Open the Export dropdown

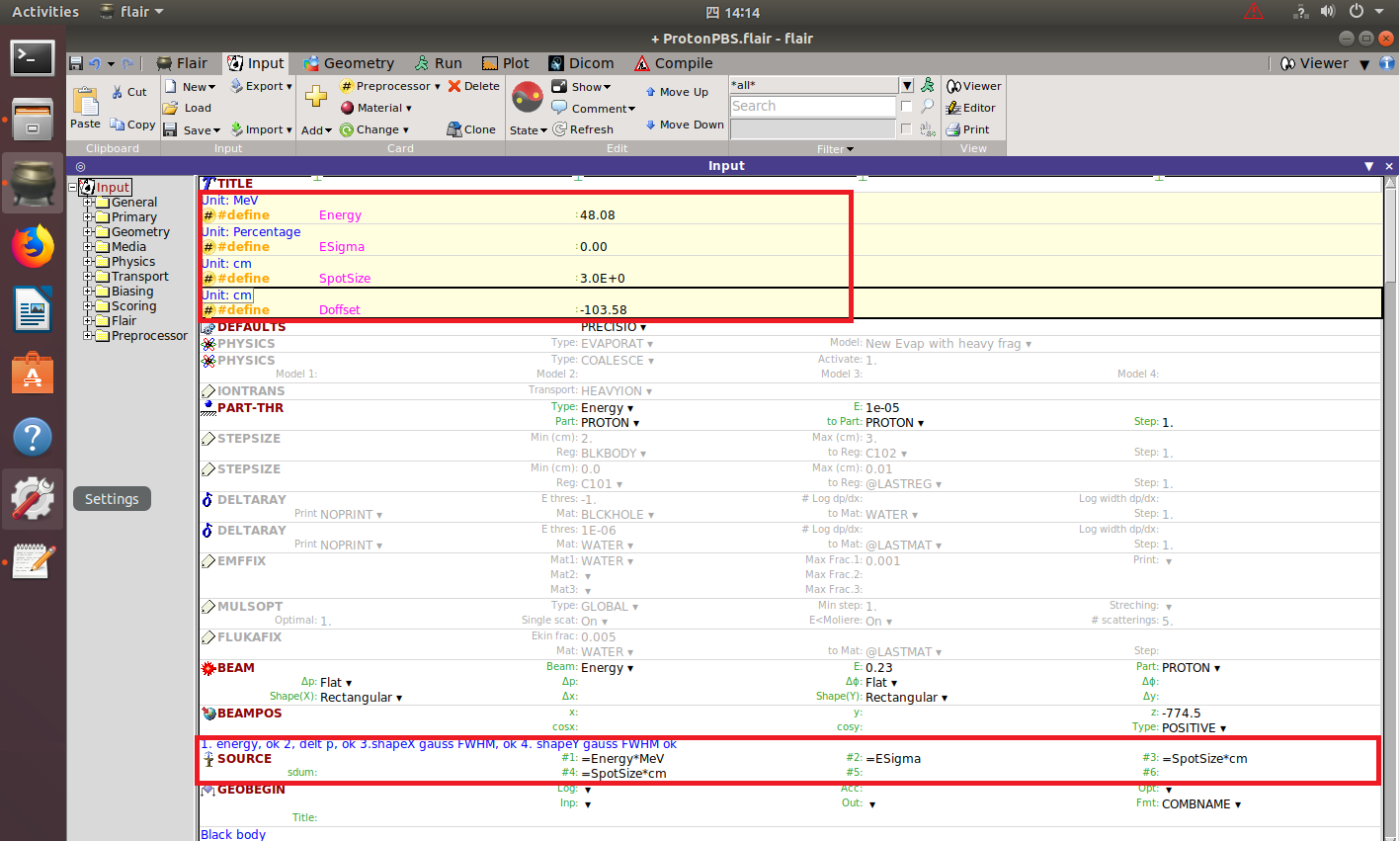pos(262,86)
